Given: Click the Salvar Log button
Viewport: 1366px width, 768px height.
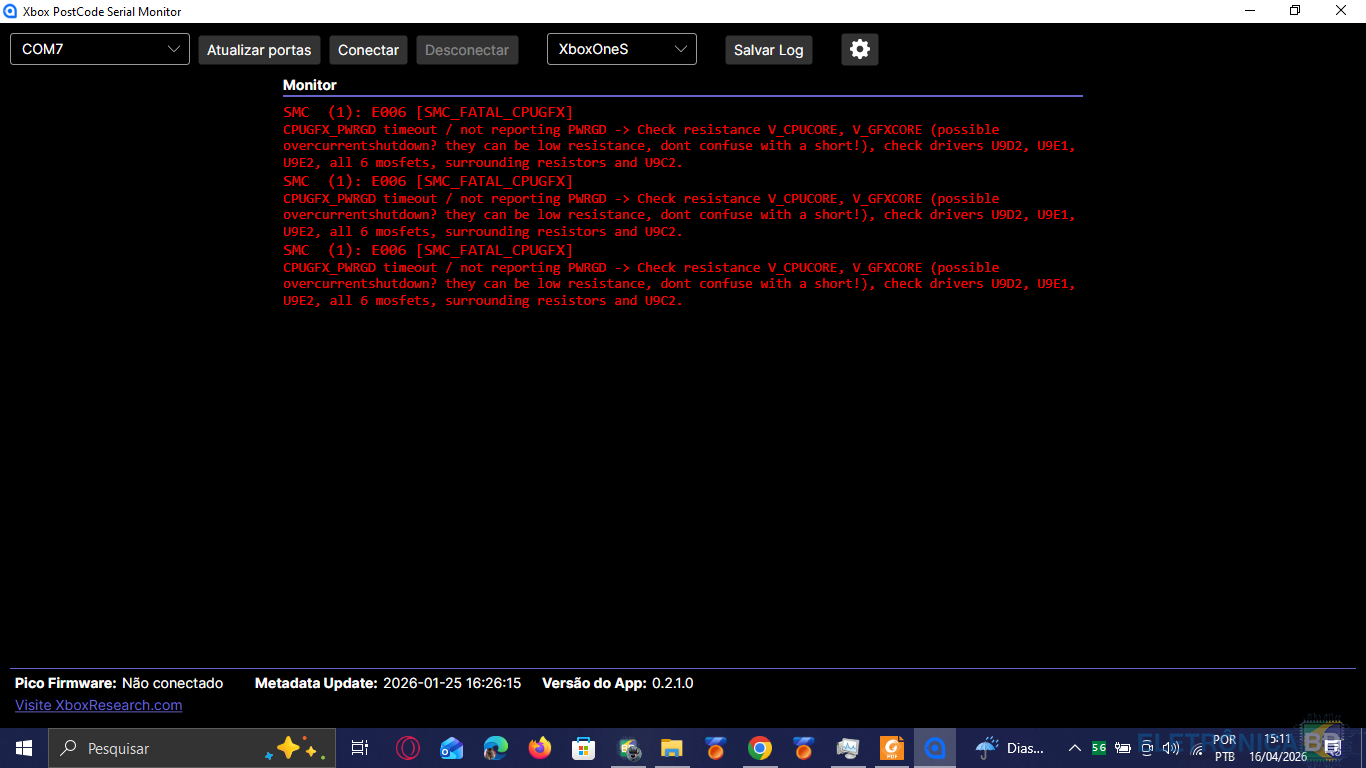Looking at the screenshot, I should (x=768, y=50).
